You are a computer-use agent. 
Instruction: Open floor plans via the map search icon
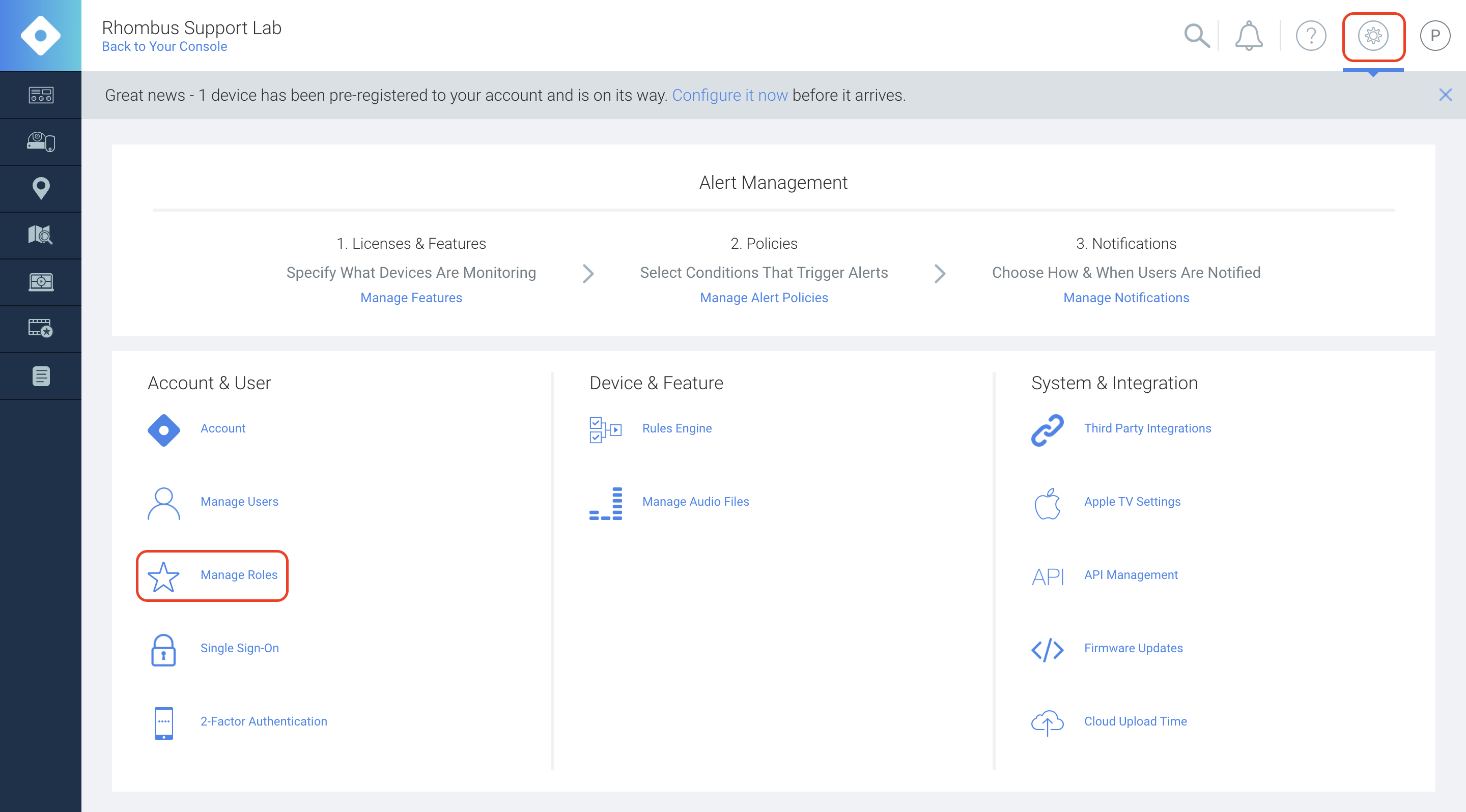coord(40,235)
